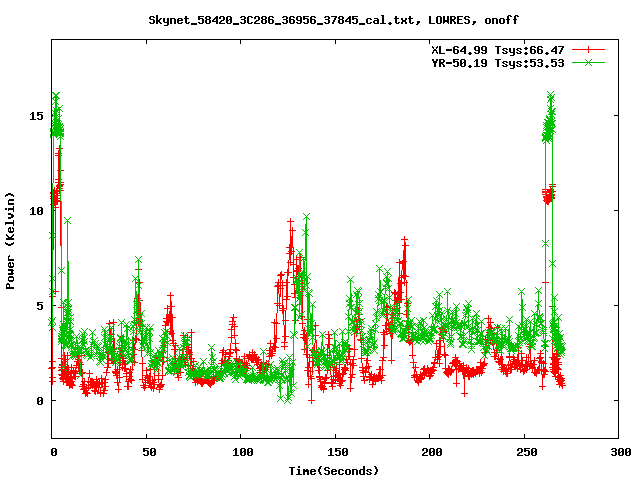Click the 250 tick label on the time axis
The width and height of the screenshot is (640, 480).
pos(524,452)
